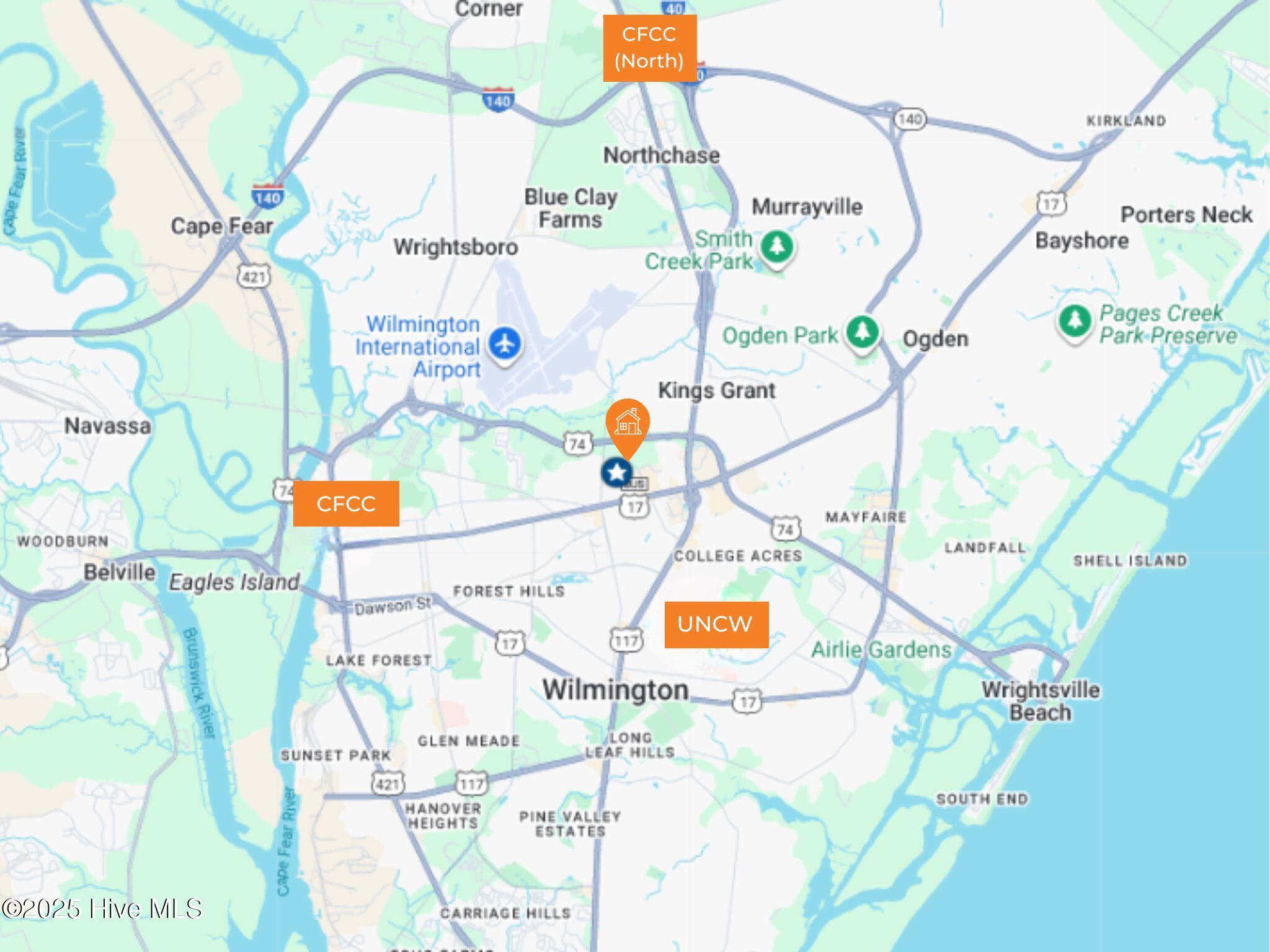Click the Murrayville label
1270x952 pixels.
pos(807,206)
